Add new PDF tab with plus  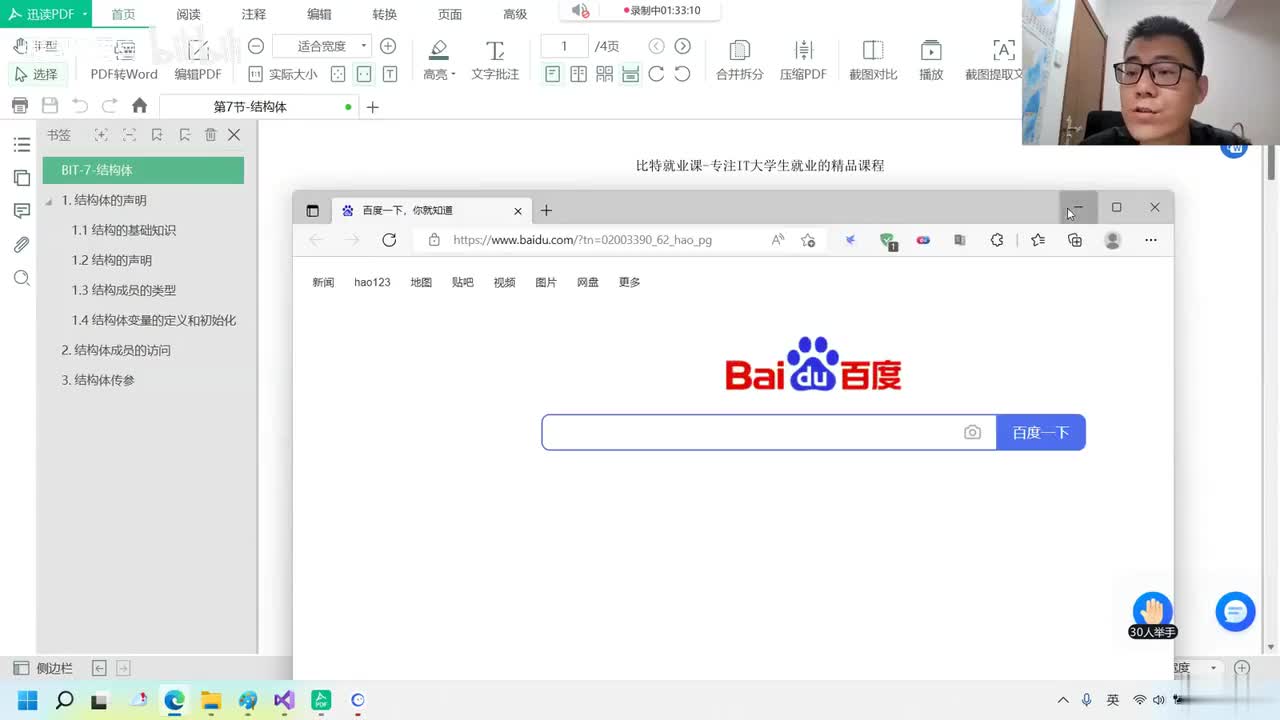click(373, 107)
